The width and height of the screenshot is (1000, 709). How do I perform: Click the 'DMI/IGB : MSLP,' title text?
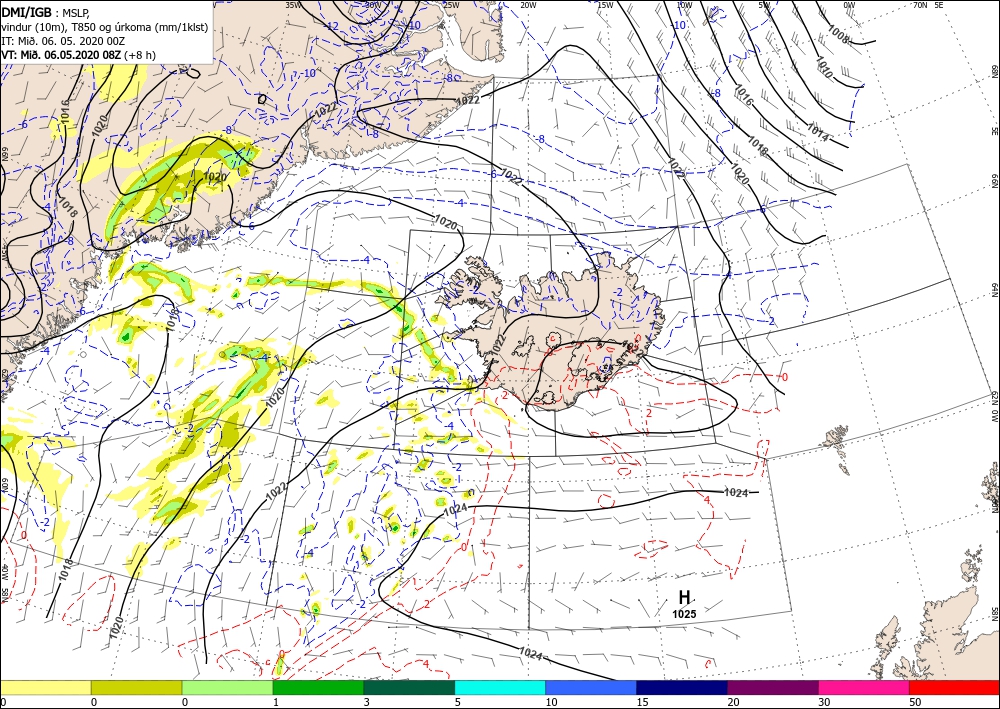click(45, 11)
